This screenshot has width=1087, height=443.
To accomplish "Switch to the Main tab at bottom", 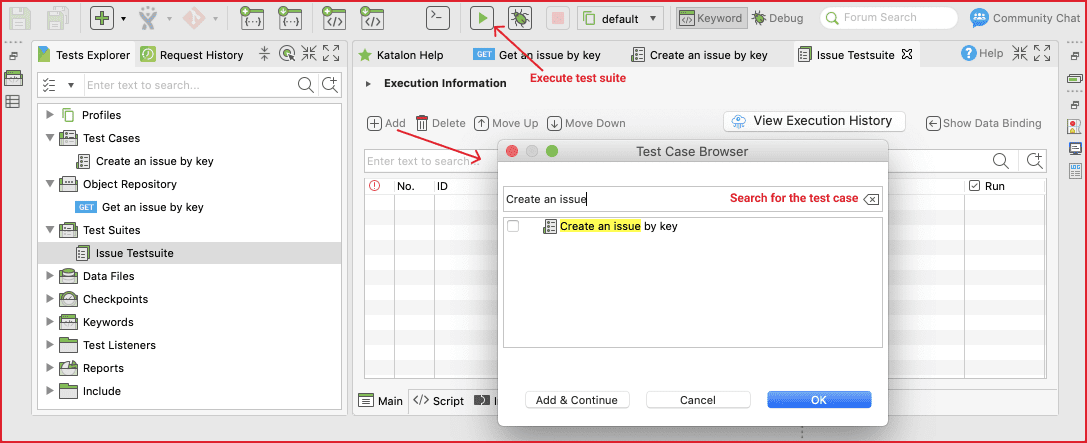I will [381, 401].
